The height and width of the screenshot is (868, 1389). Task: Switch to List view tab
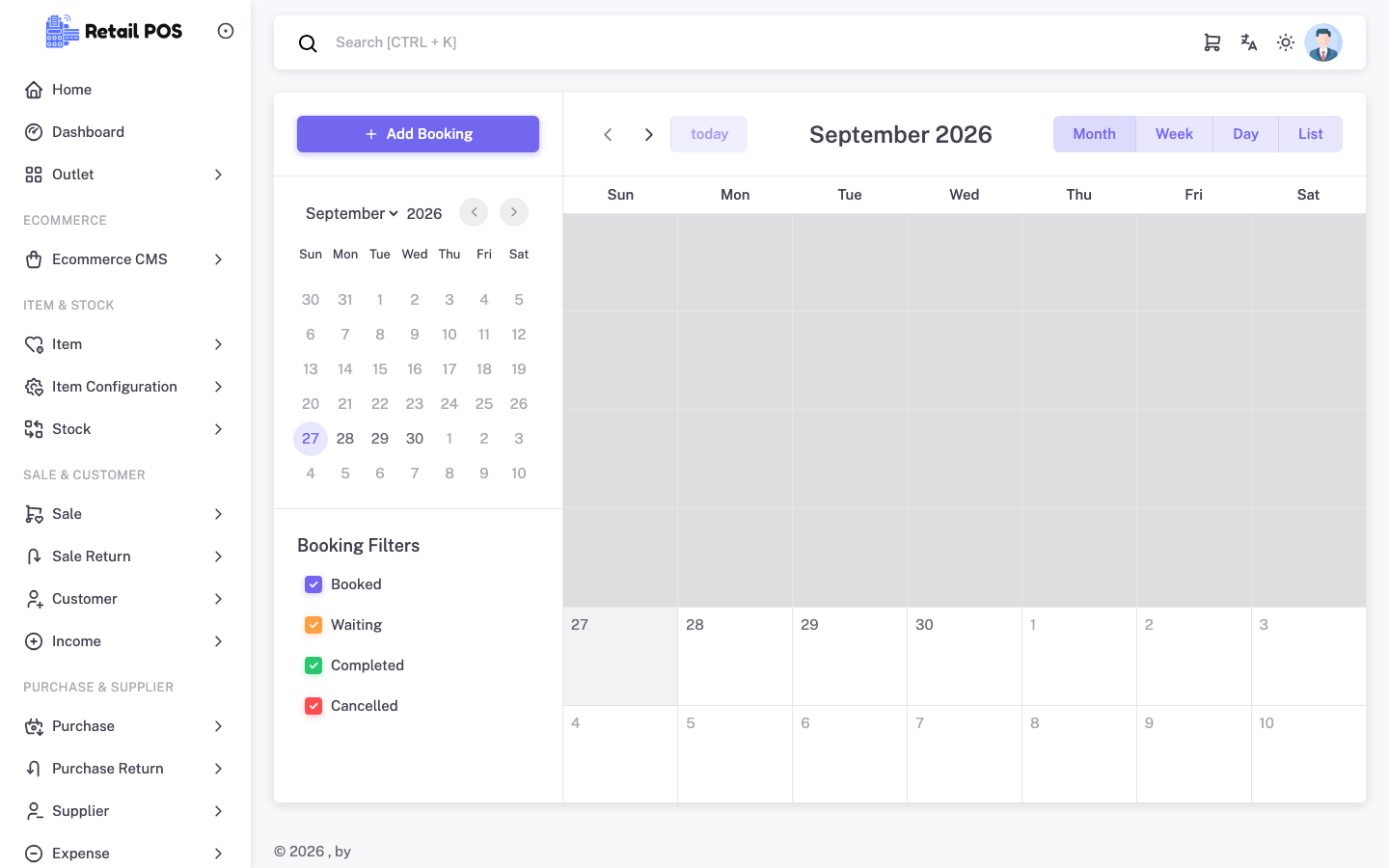[x=1310, y=134]
